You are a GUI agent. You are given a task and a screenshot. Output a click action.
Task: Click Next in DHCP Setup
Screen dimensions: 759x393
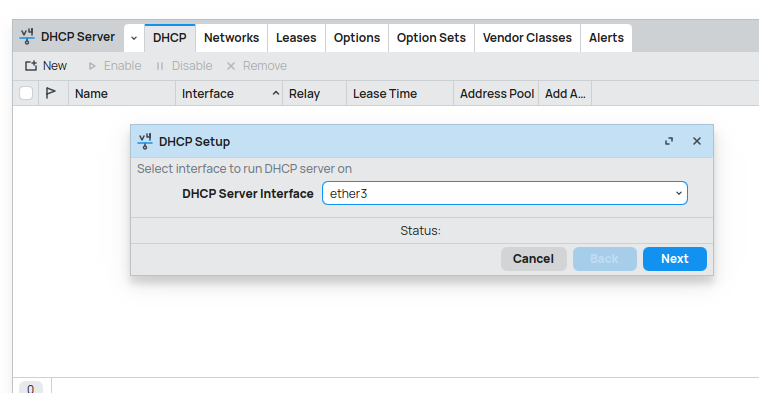[675, 259]
